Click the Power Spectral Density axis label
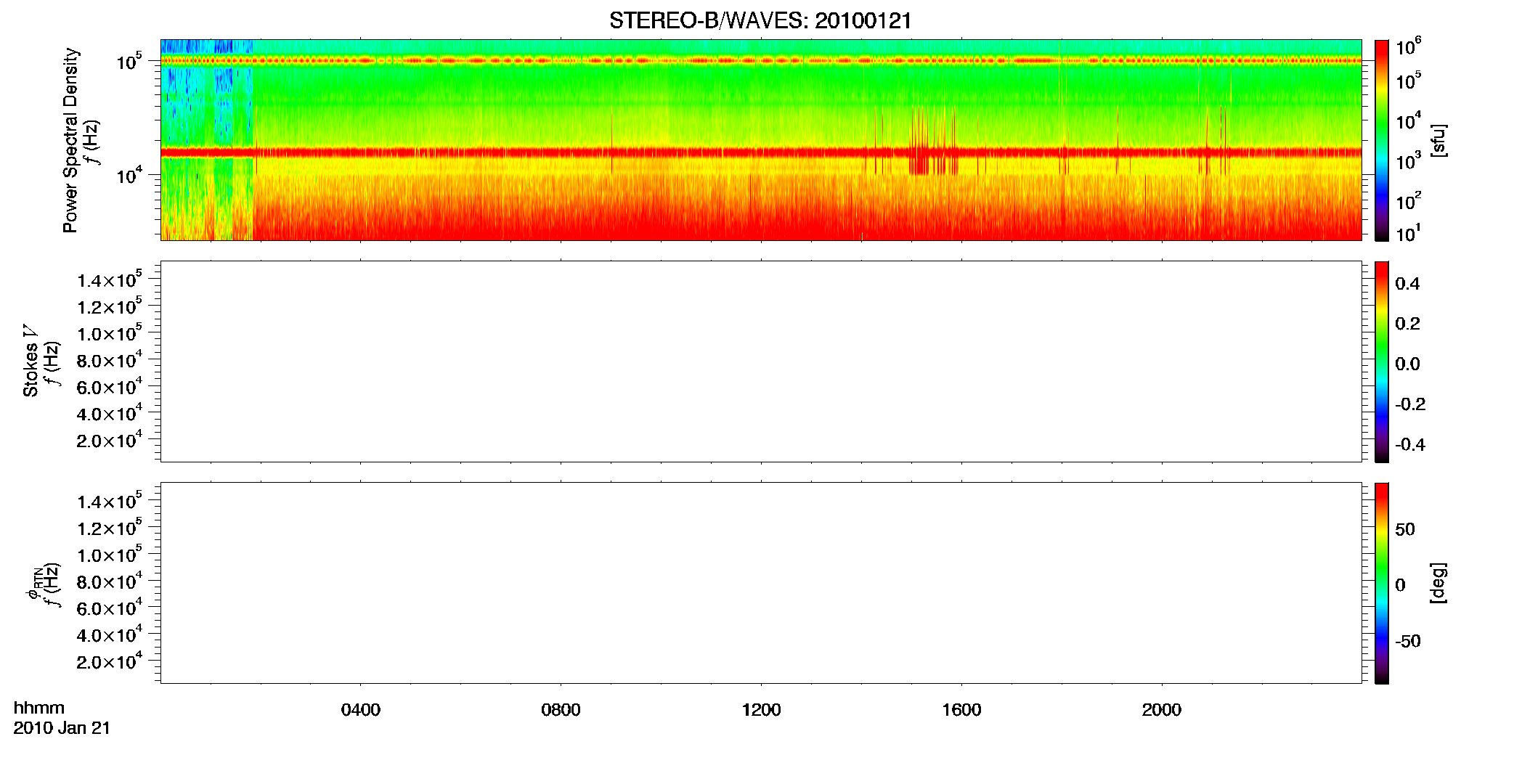This screenshot has width=1522, height=784. (70, 140)
